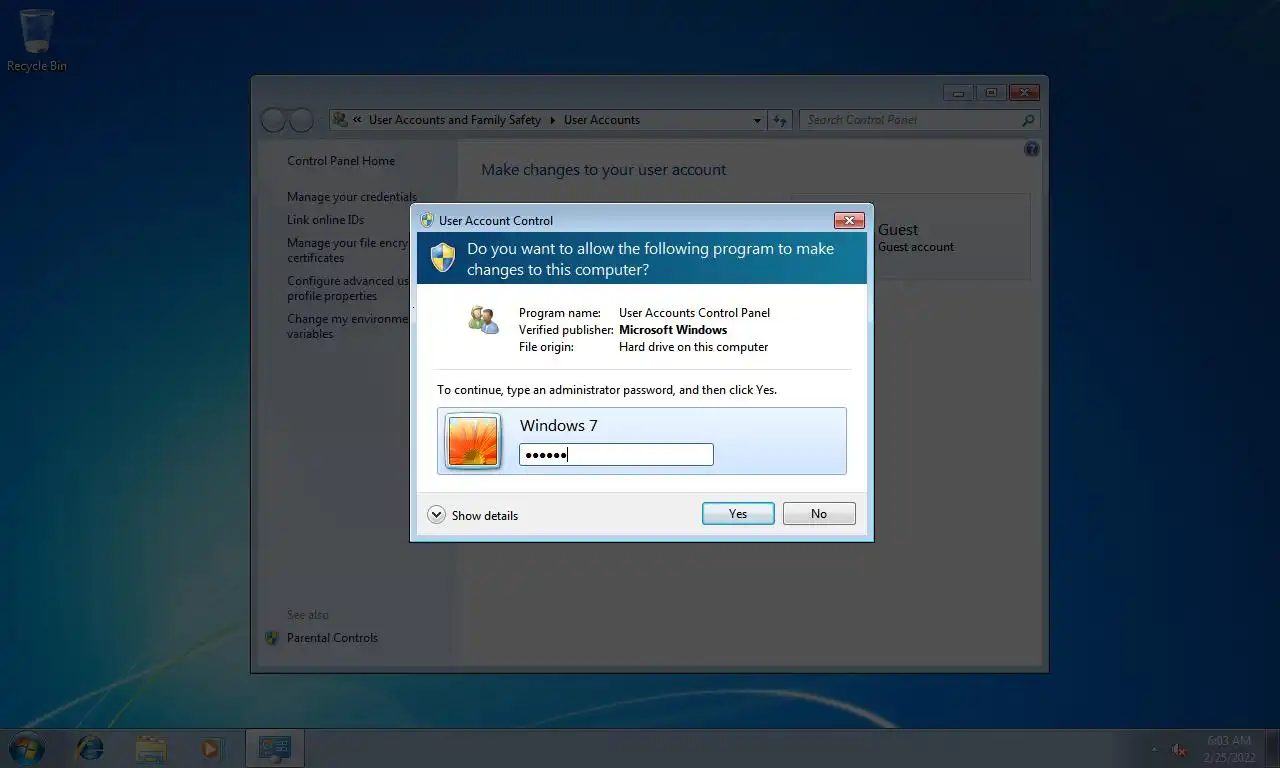Screen dimensions: 1280x768
Task: Launch Windows Media Player from taskbar
Action: point(210,748)
